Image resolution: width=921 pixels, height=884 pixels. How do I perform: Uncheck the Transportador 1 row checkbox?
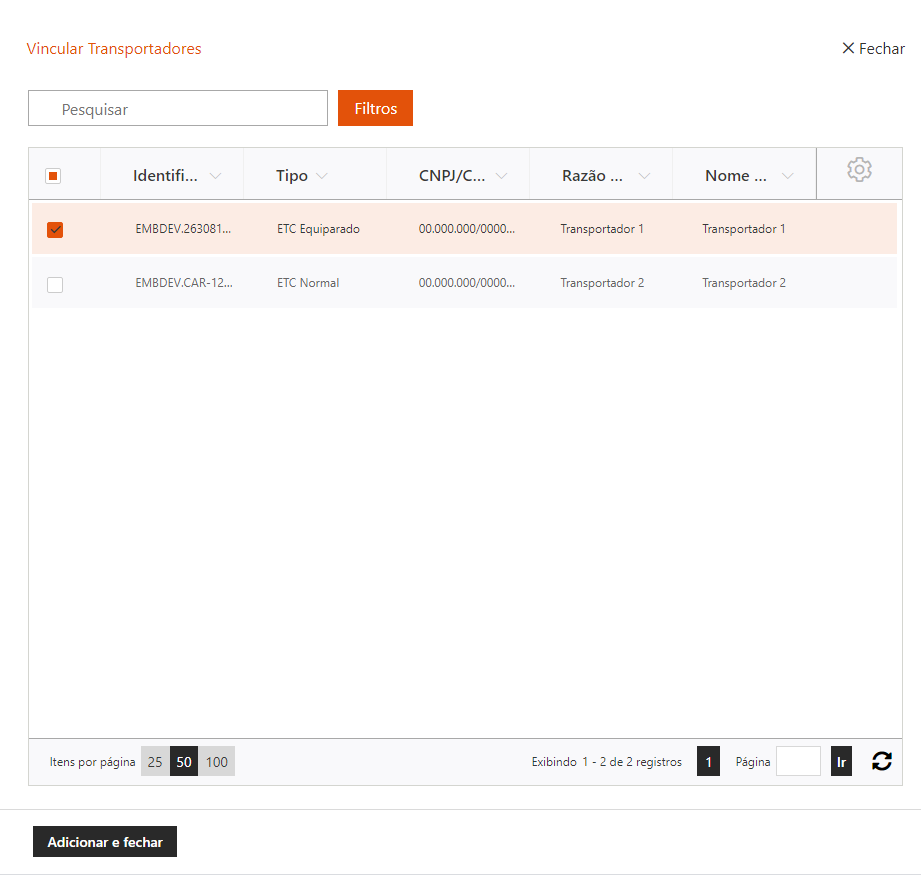coord(55,230)
